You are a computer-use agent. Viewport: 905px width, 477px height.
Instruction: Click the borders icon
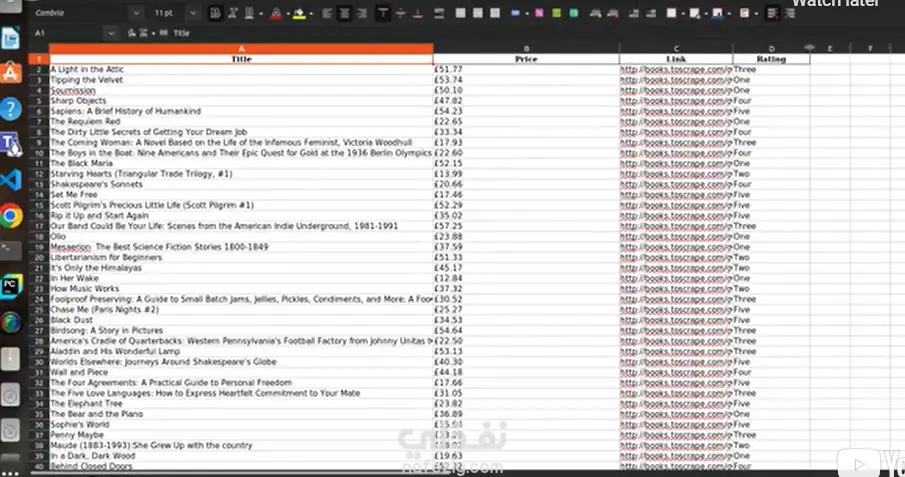coord(671,13)
